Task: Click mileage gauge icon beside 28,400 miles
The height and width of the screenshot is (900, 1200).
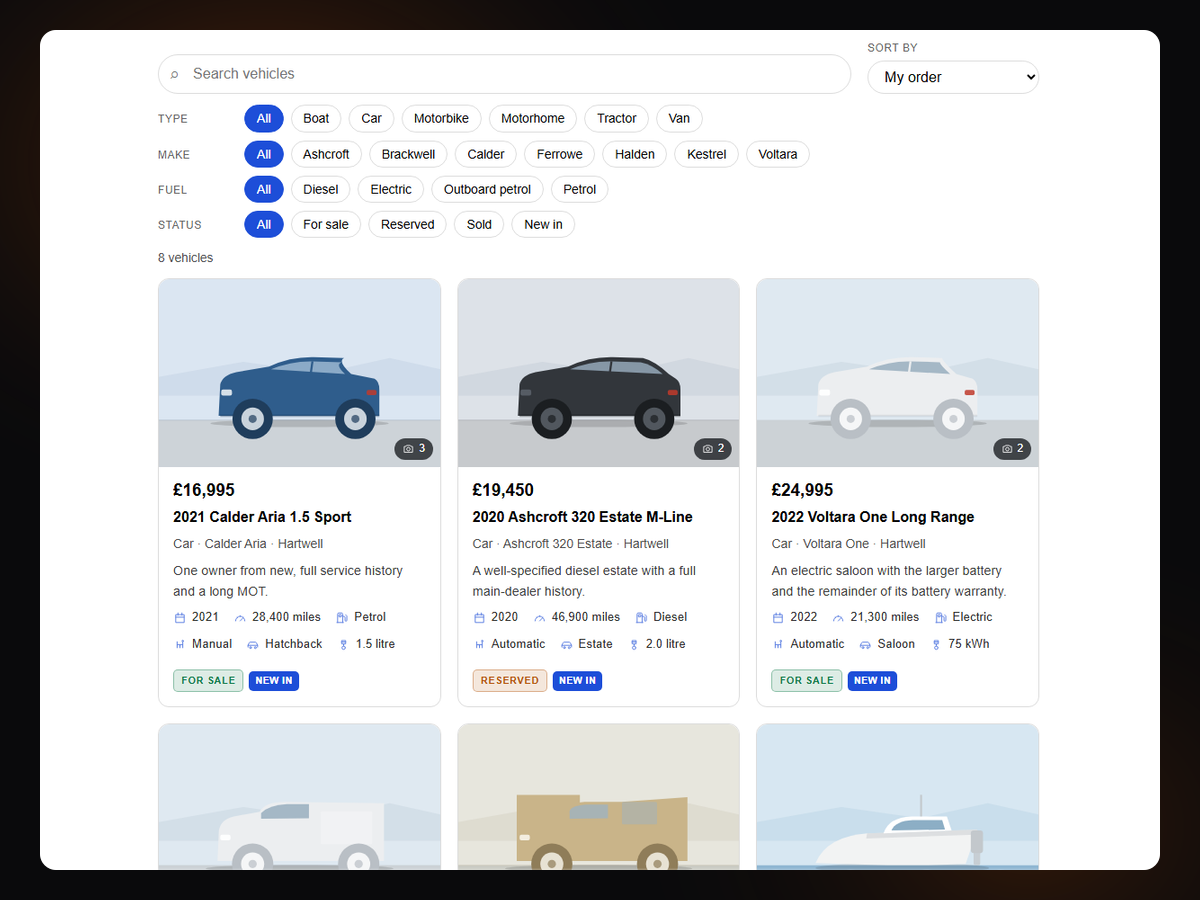Action: pos(240,618)
